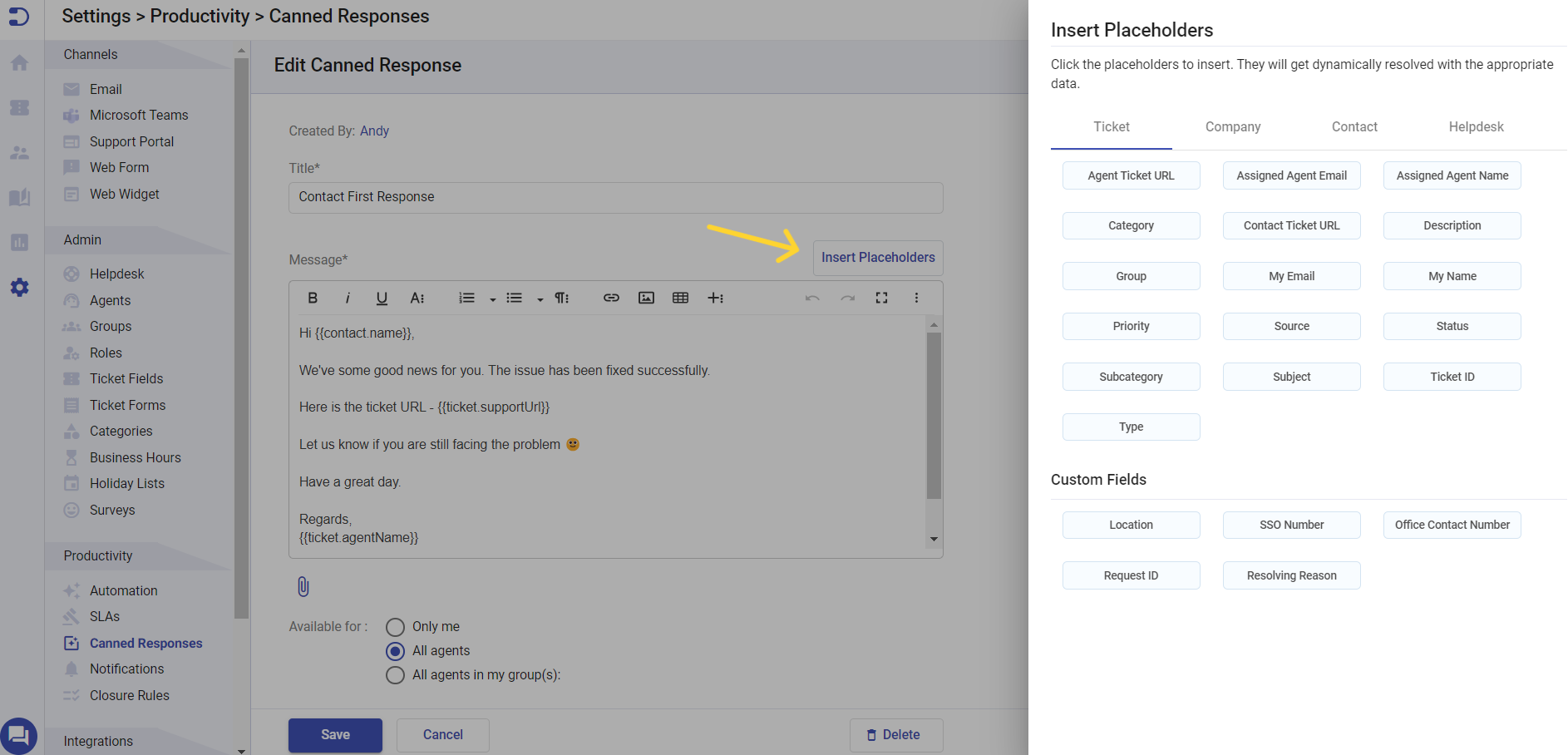1568x755 pixels.
Task: Open Canned Responses in the Productivity menu
Action: point(145,643)
